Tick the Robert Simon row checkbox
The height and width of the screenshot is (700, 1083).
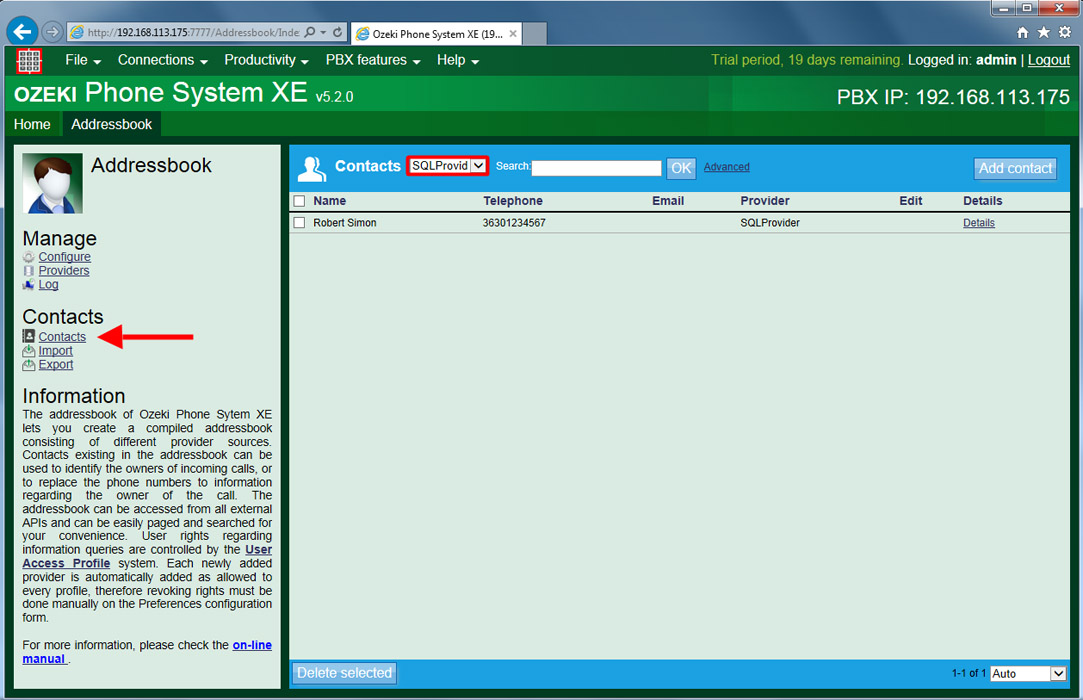click(x=299, y=223)
